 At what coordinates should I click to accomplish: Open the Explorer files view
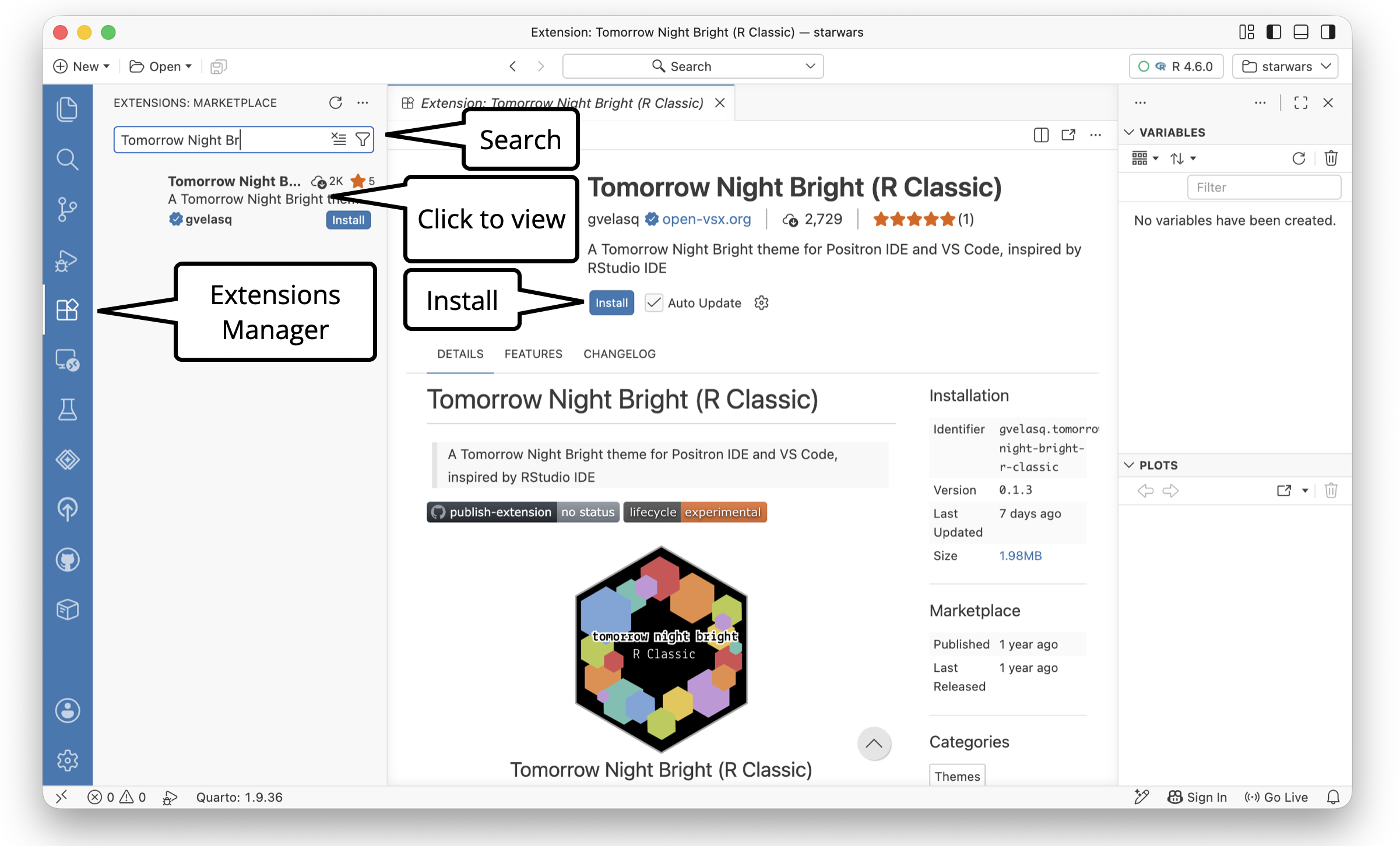click(68, 109)
